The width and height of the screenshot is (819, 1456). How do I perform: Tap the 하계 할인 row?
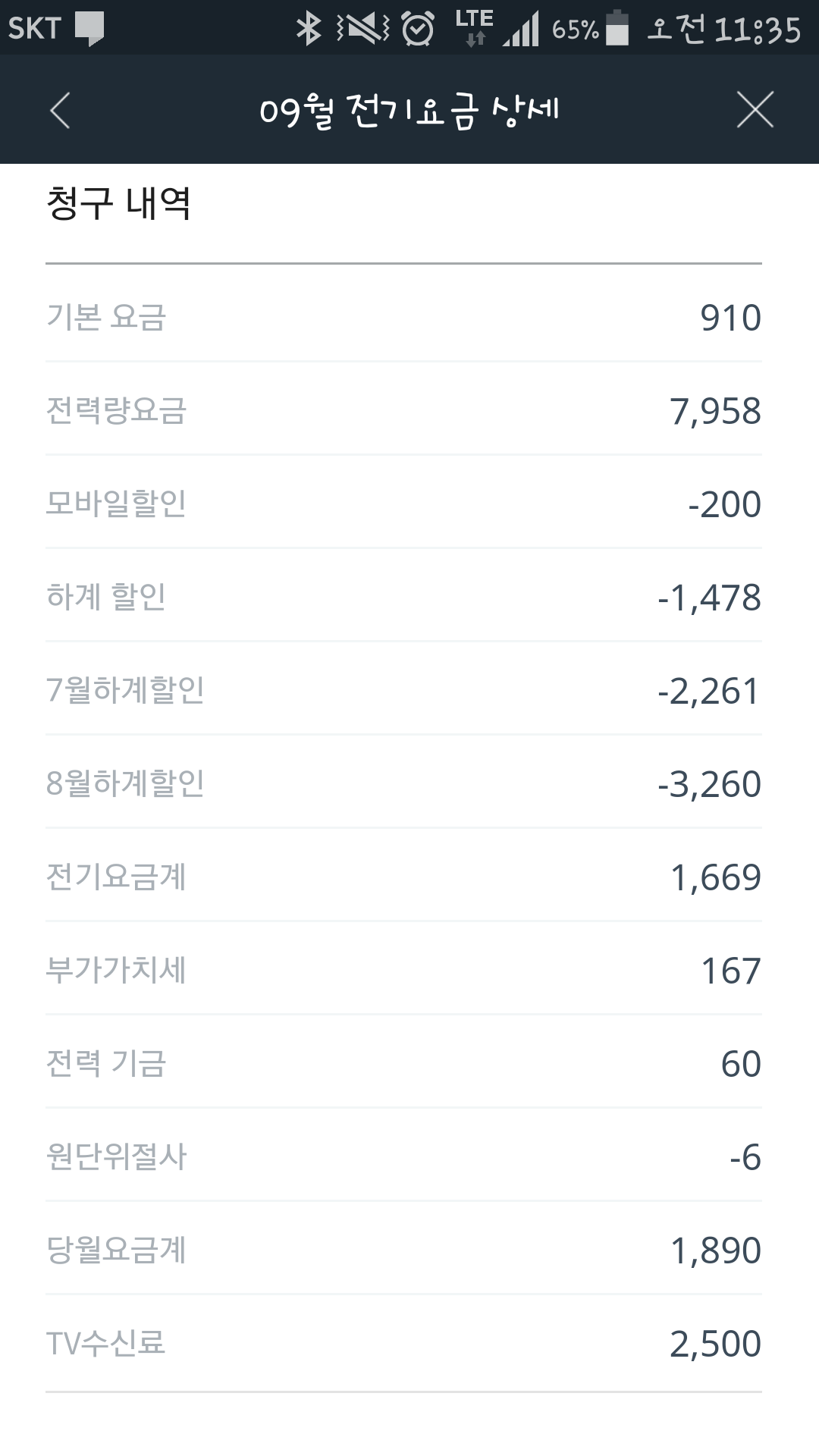pyautogui.click(x=403, y=597)
